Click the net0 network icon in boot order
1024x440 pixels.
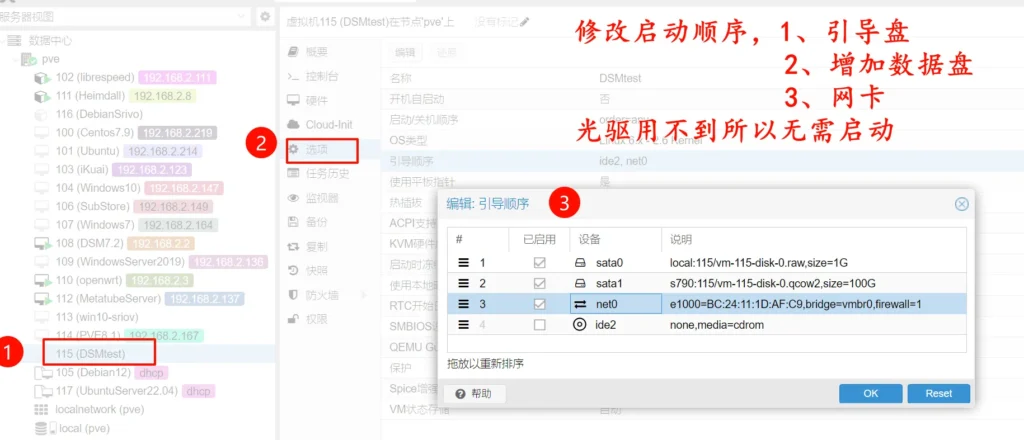580,304
